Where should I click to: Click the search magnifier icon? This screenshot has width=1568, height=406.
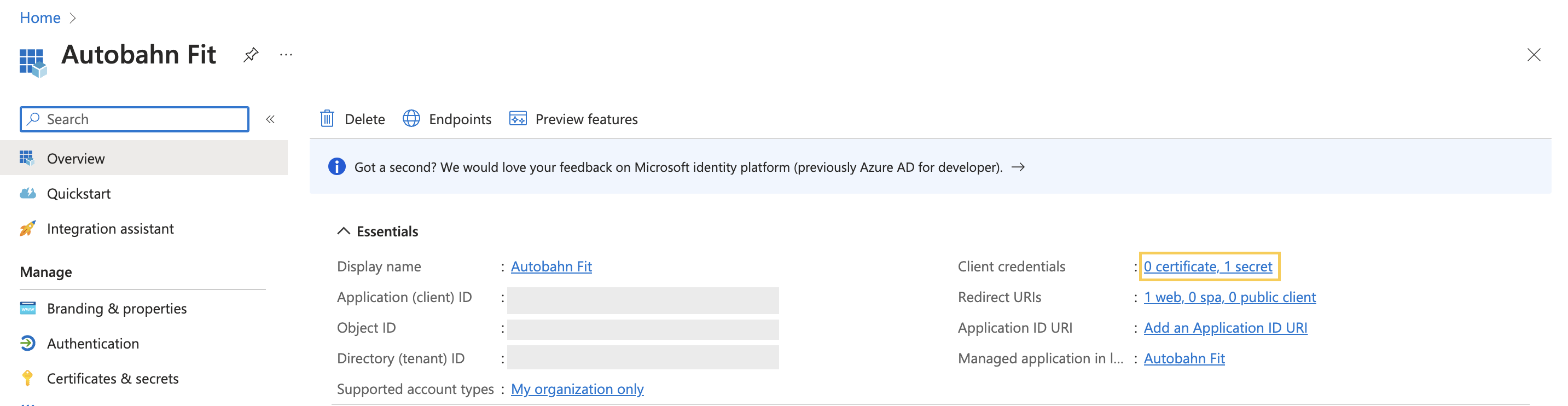coord(33,119)
